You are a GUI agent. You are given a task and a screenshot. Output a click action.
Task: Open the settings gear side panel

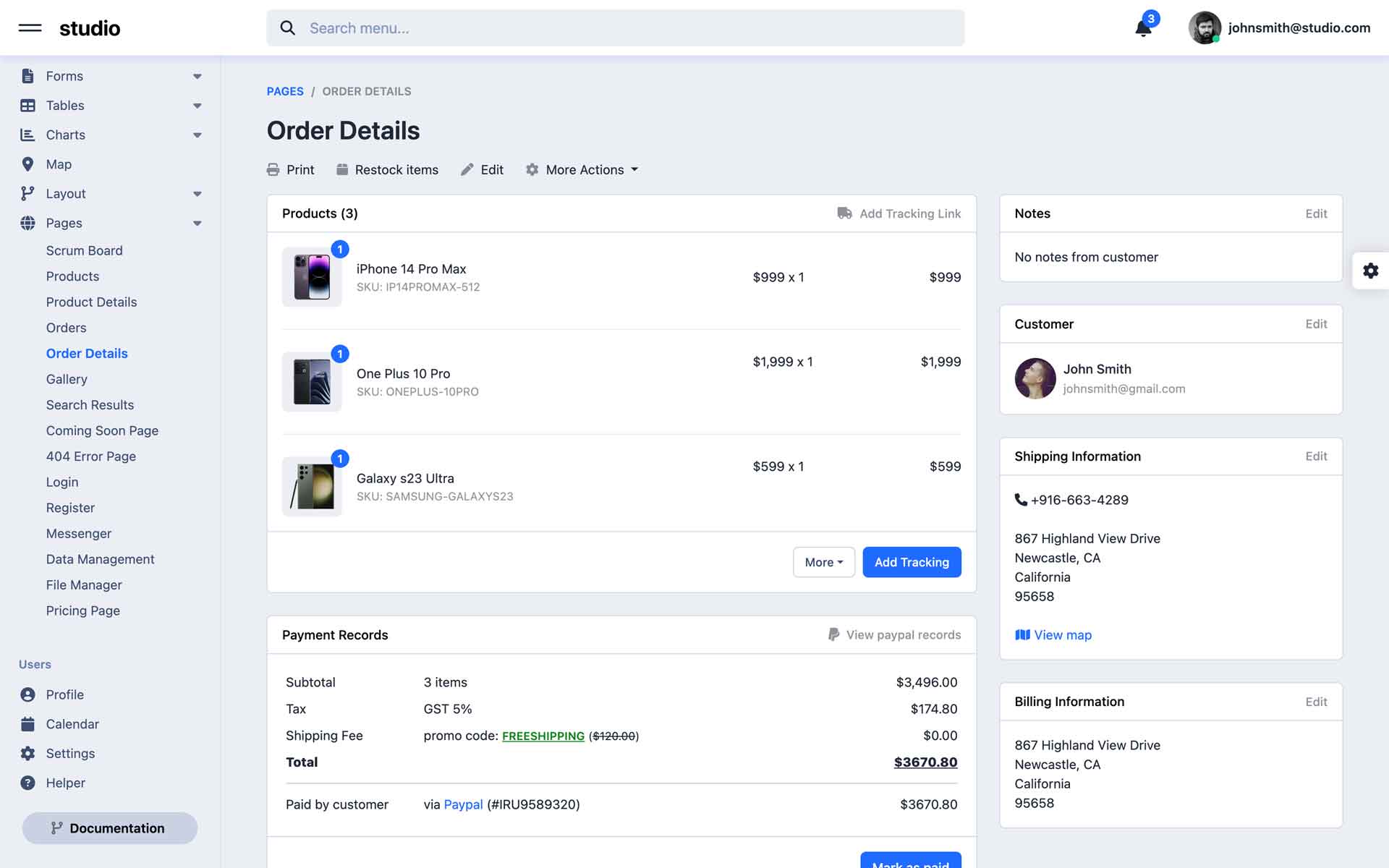(x=1370, y=271)
